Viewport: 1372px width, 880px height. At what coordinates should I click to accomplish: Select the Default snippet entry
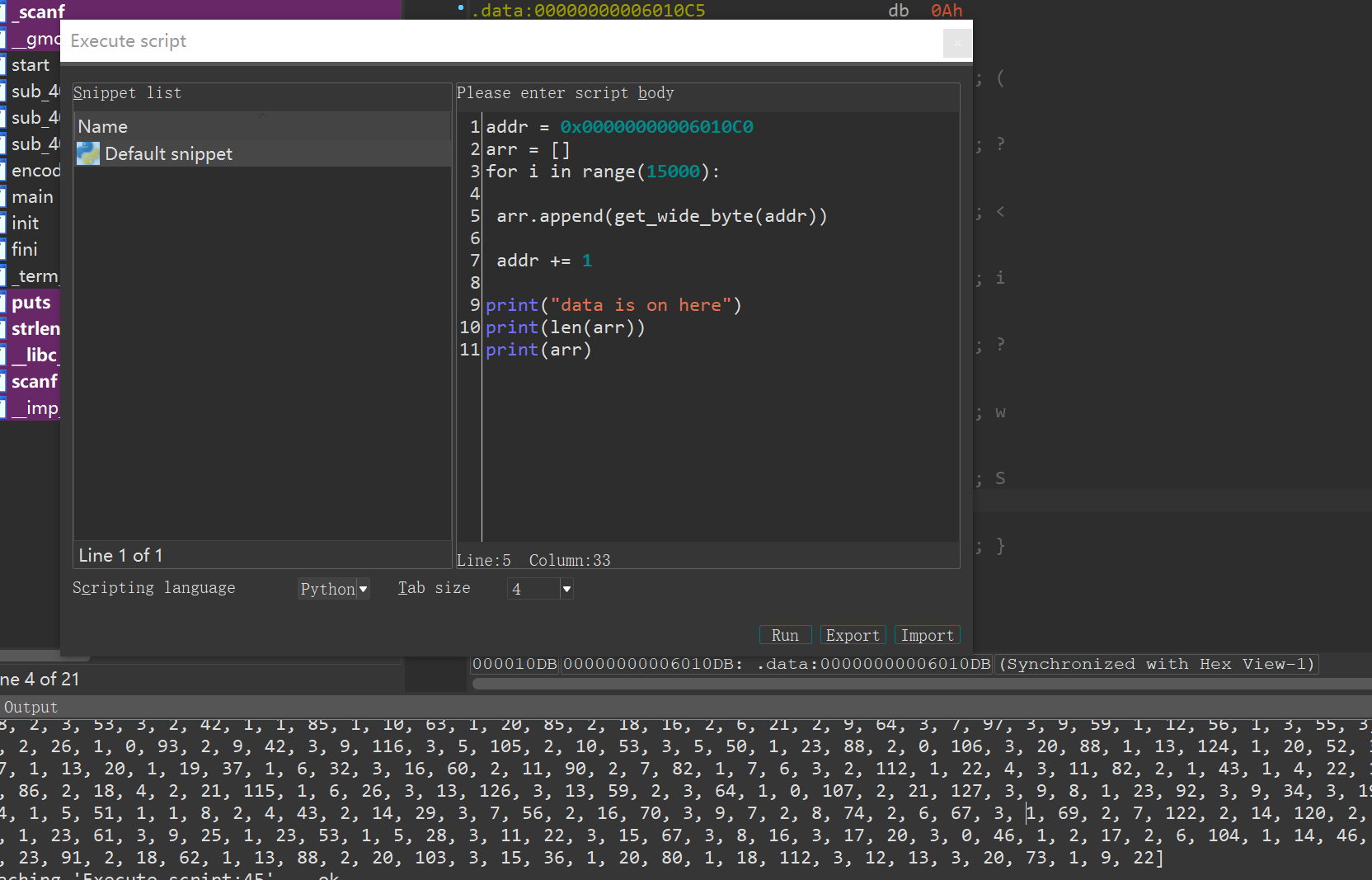pos(168,154)
